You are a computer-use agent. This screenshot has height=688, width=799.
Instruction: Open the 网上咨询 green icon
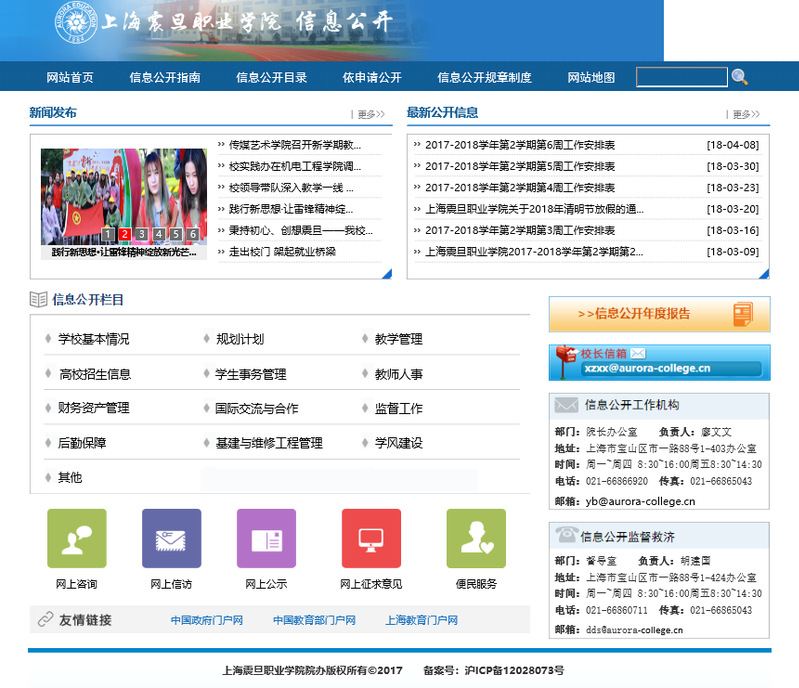(x=76, y=539)
